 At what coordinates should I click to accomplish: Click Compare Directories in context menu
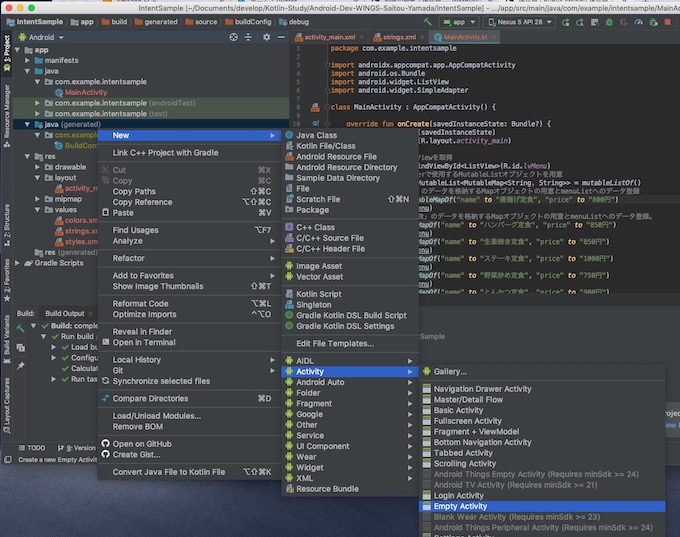pos(190,399)
